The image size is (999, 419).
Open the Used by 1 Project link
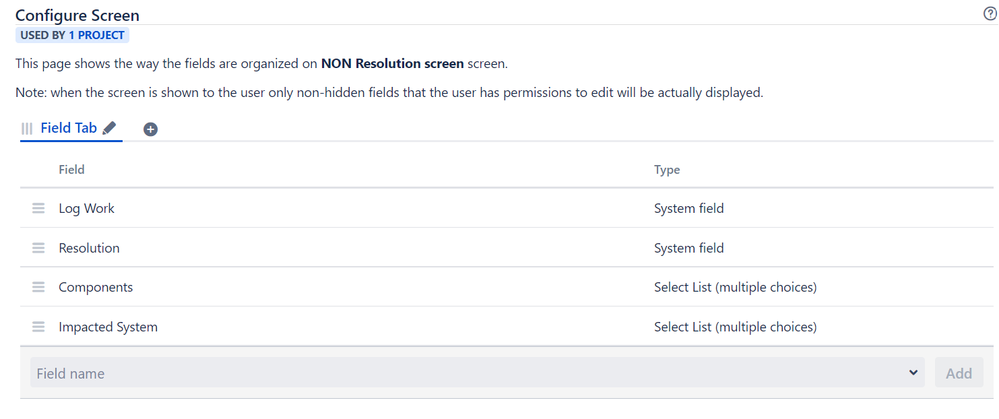(72, 35)
